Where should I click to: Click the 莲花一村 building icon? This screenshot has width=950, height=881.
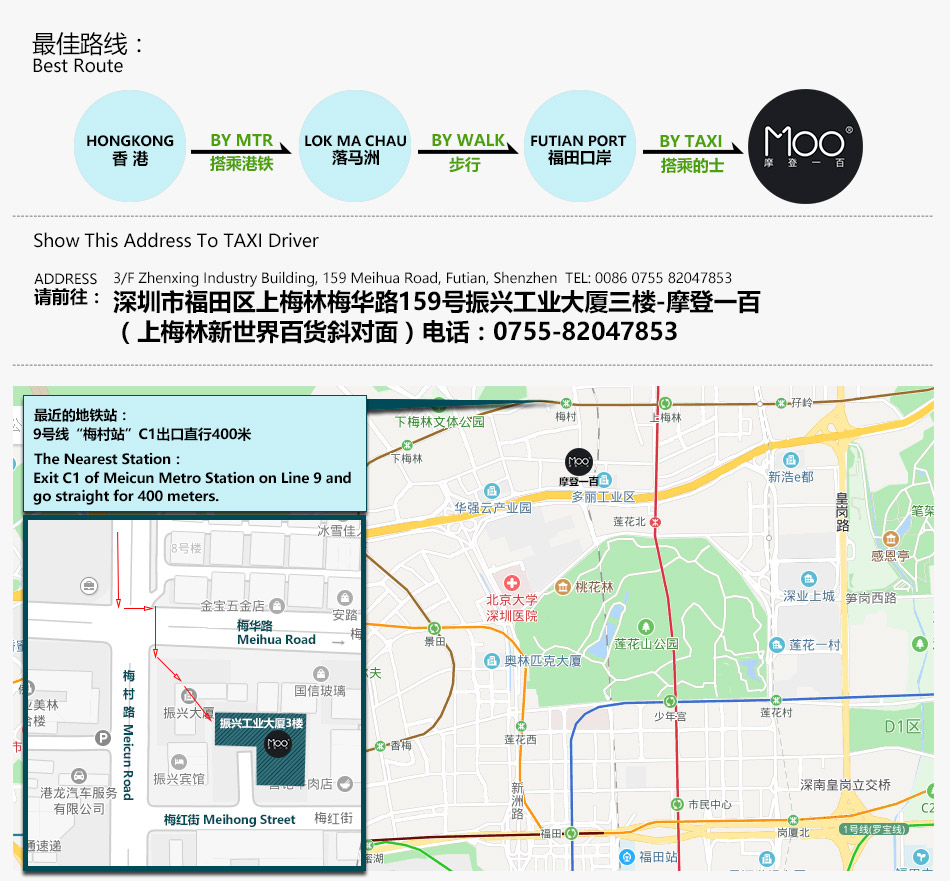(x=777, y=645)
